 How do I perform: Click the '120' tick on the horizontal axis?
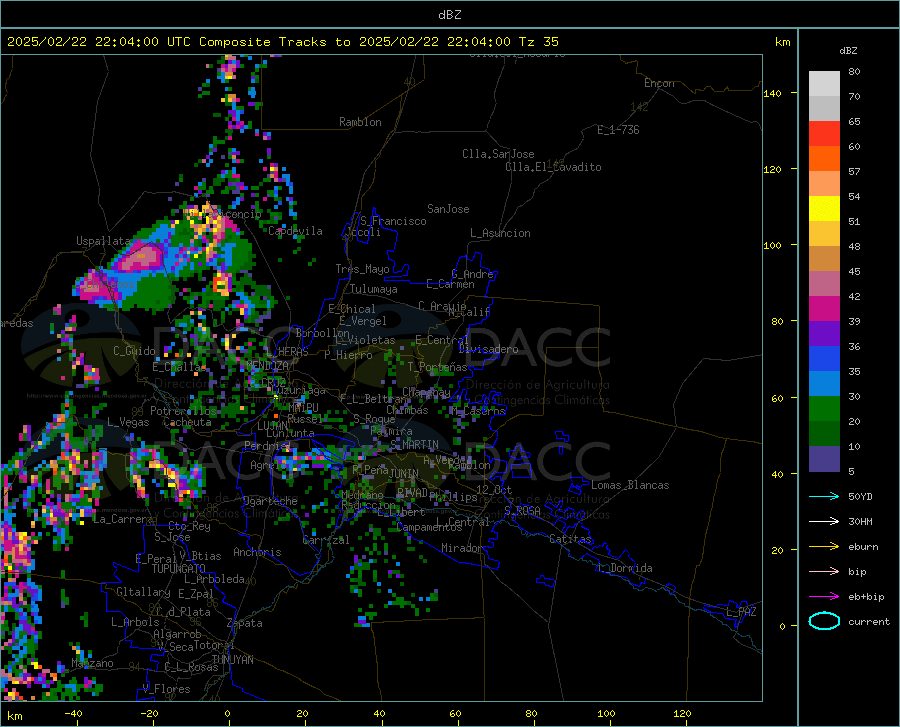pyautogui.click(x=682, y=713)
